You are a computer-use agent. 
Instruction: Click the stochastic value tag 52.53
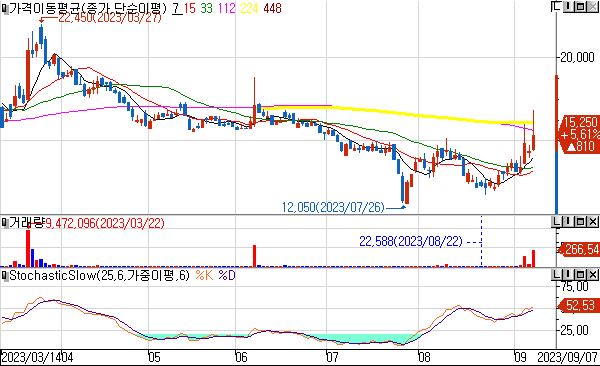click(x=580, y=306)
